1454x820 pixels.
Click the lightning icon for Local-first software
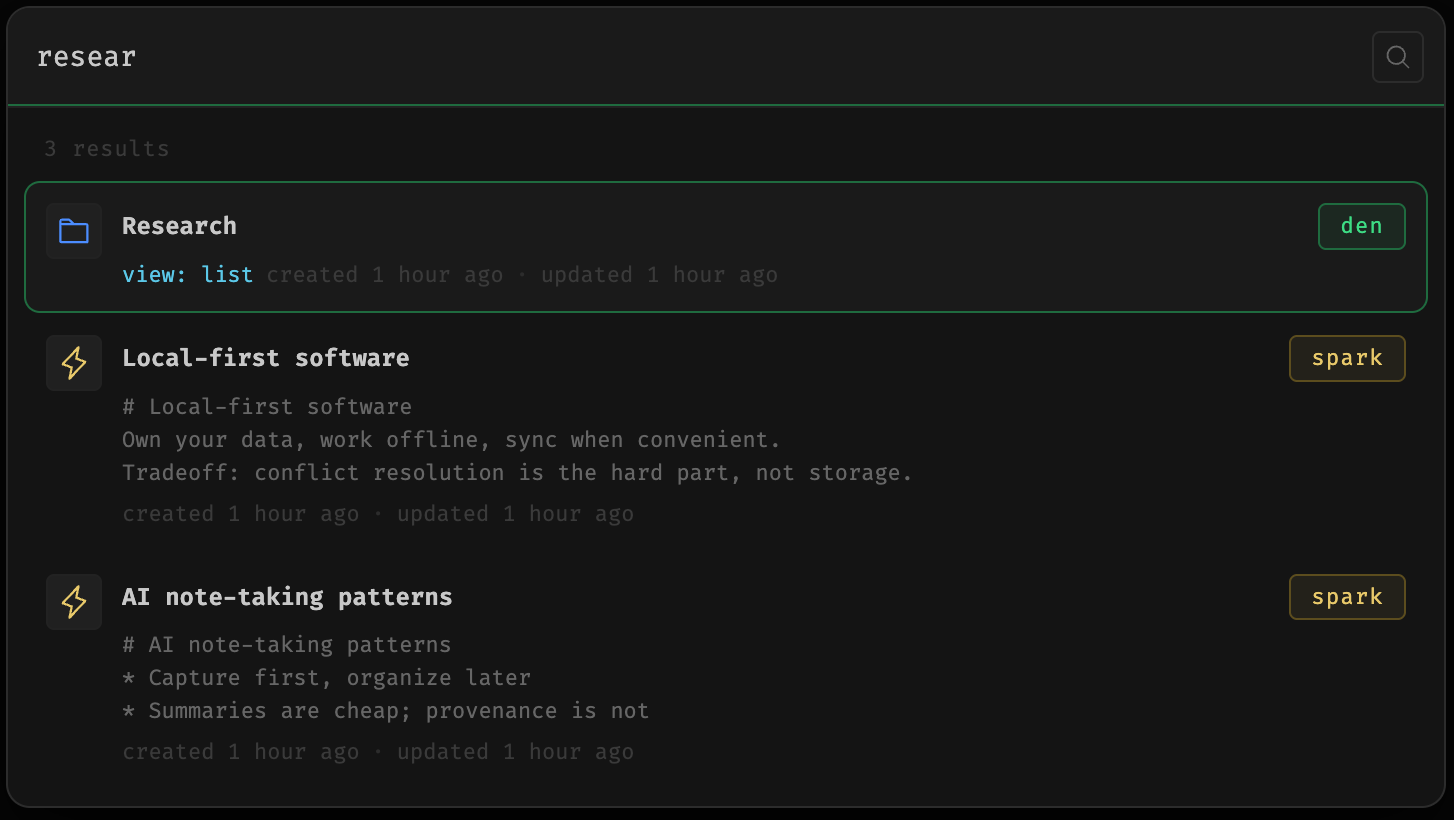pyautogui.click(x=74, y=363)
